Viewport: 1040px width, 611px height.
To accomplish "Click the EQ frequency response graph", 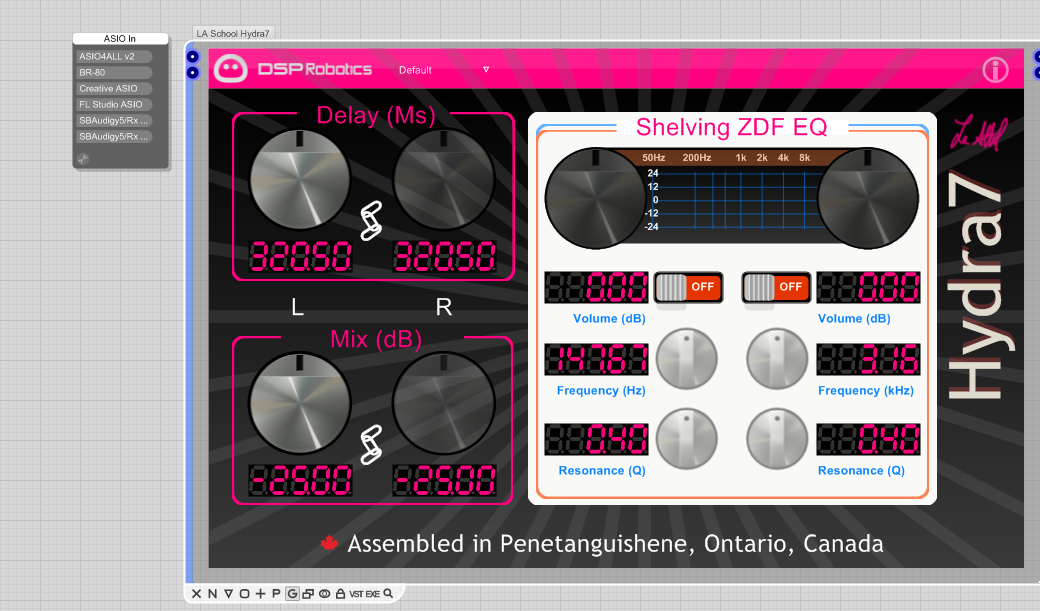I will 732,198.
